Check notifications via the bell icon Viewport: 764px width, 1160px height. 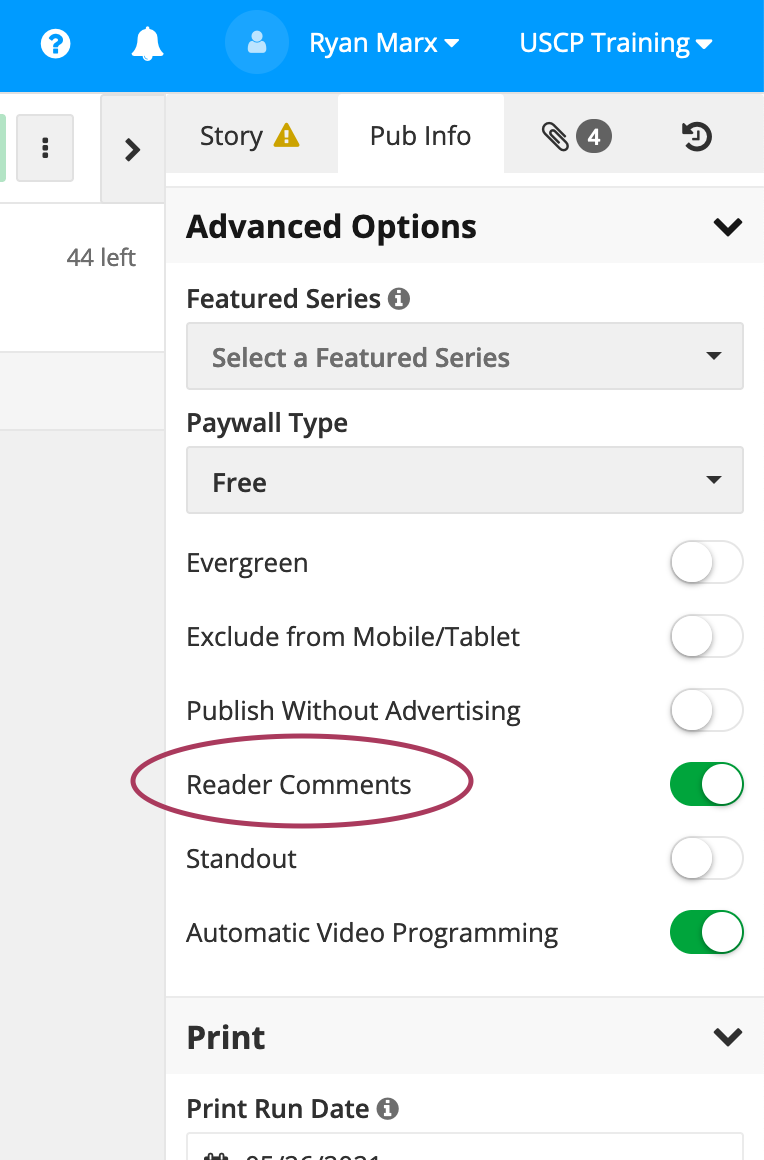147,43
